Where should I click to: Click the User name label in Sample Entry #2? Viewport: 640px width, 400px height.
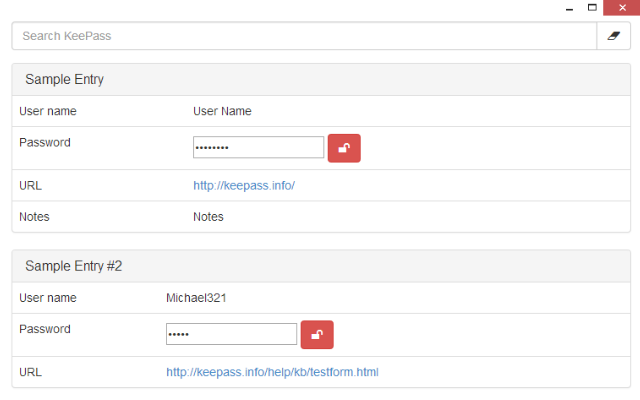48,298
